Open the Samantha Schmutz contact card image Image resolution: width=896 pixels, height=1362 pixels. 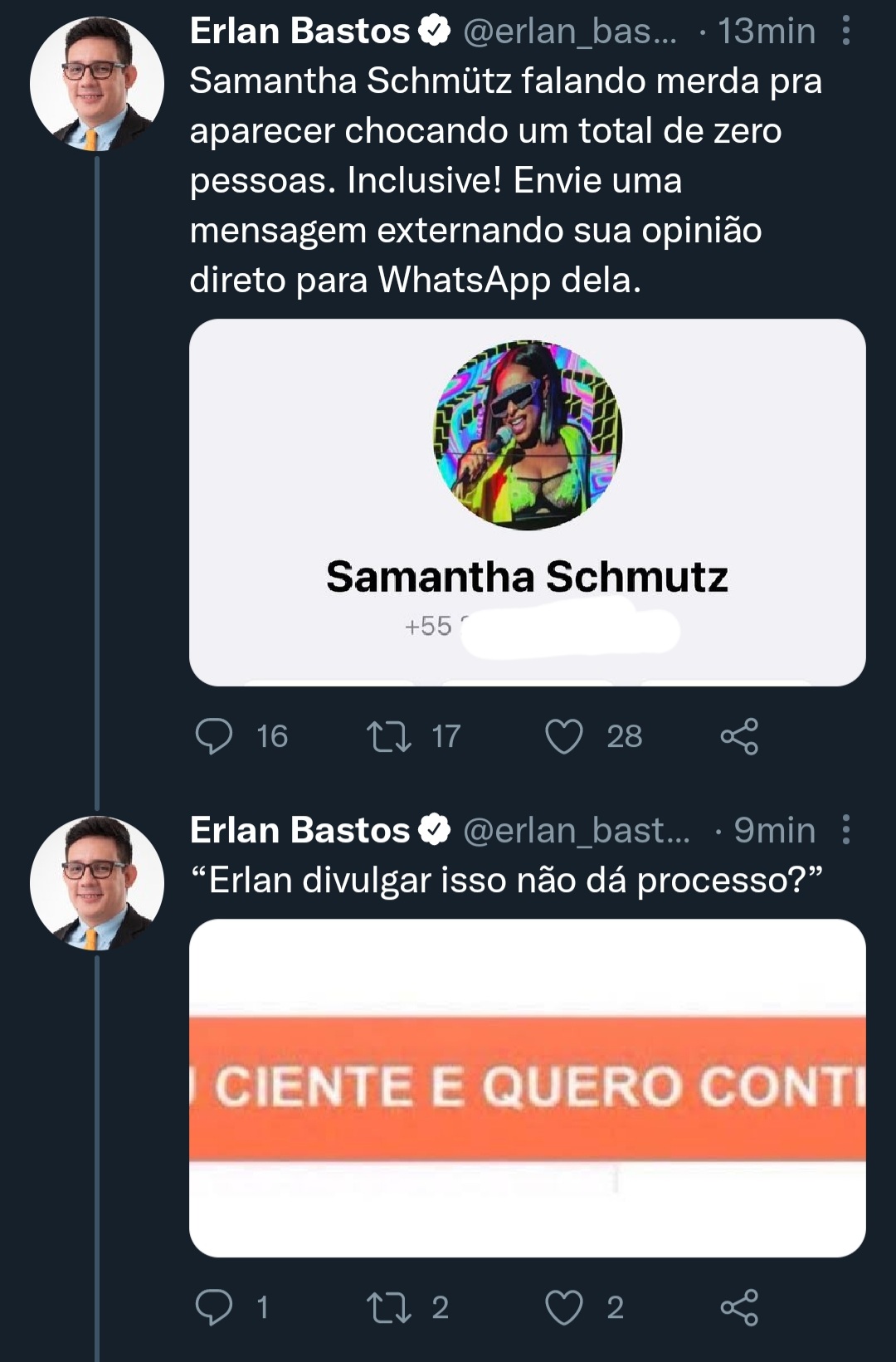point(528,502)
